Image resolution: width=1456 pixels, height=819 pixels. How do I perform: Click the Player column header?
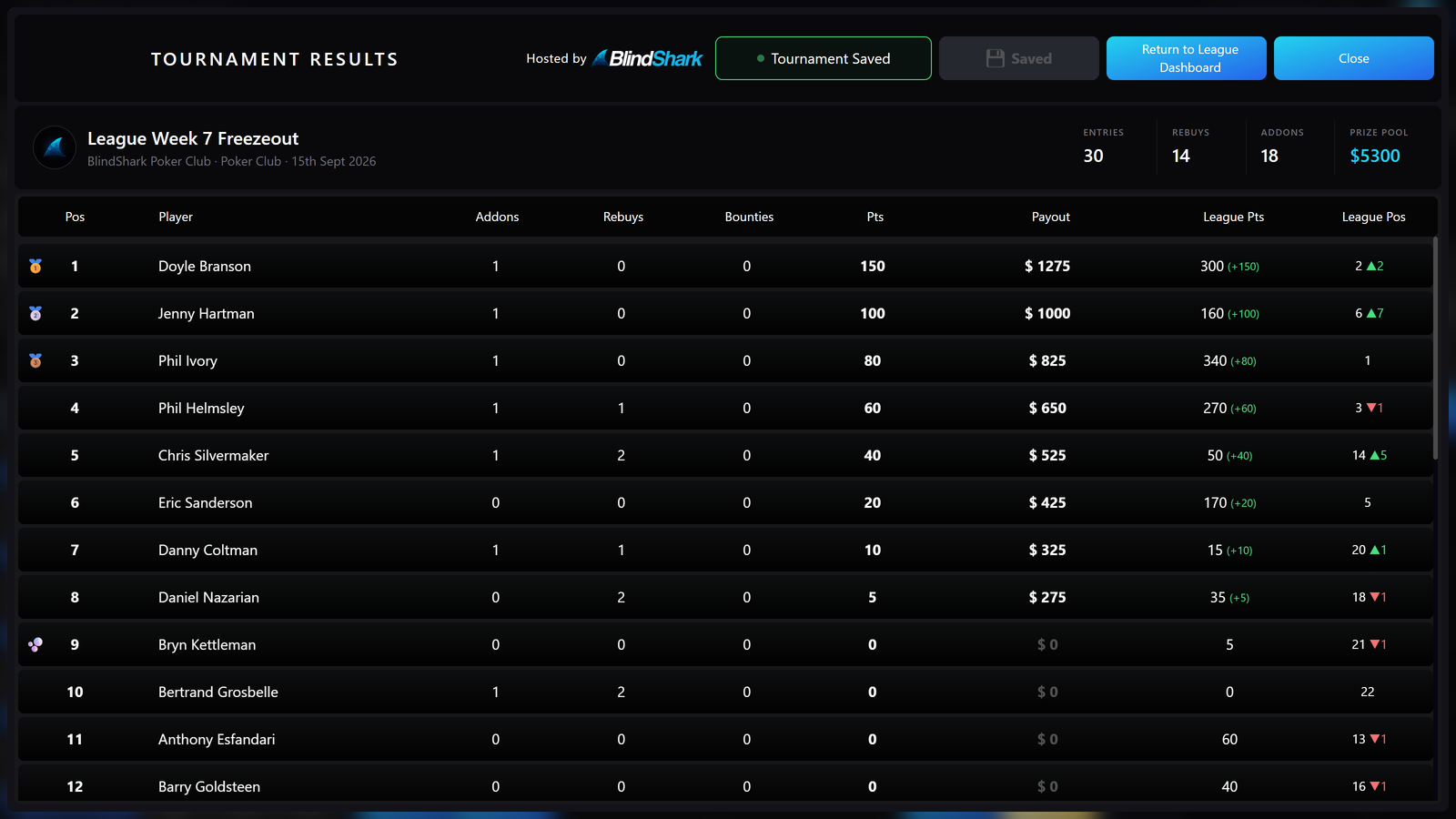pos(176,217)
